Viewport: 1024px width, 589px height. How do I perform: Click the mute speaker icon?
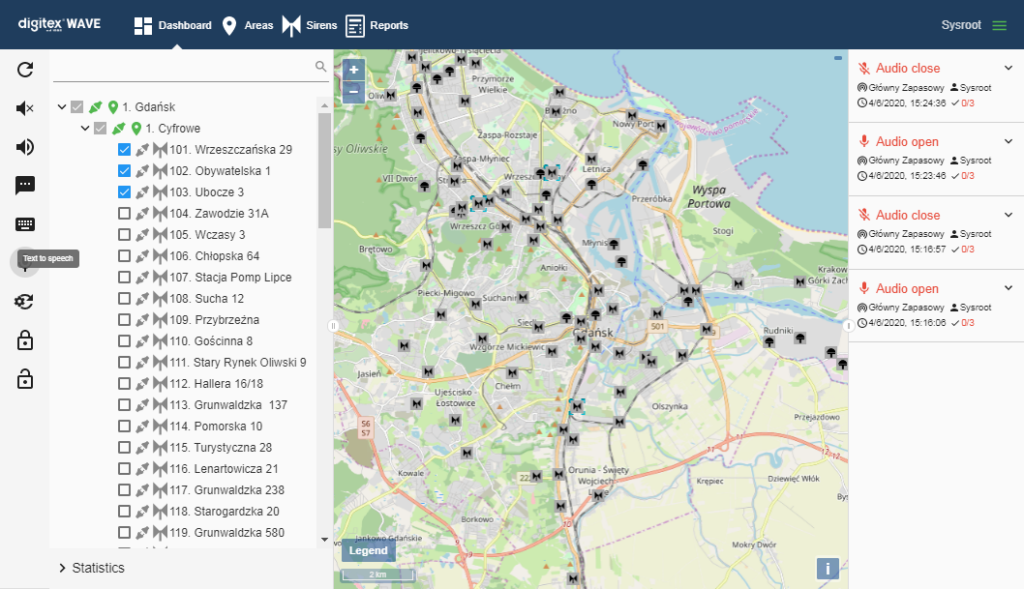click(x=25, y=108)
